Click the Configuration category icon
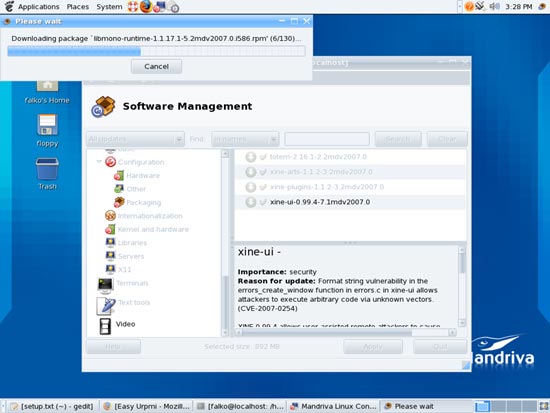The width and height of the screenshot is (550, 413). pos(110,162)
